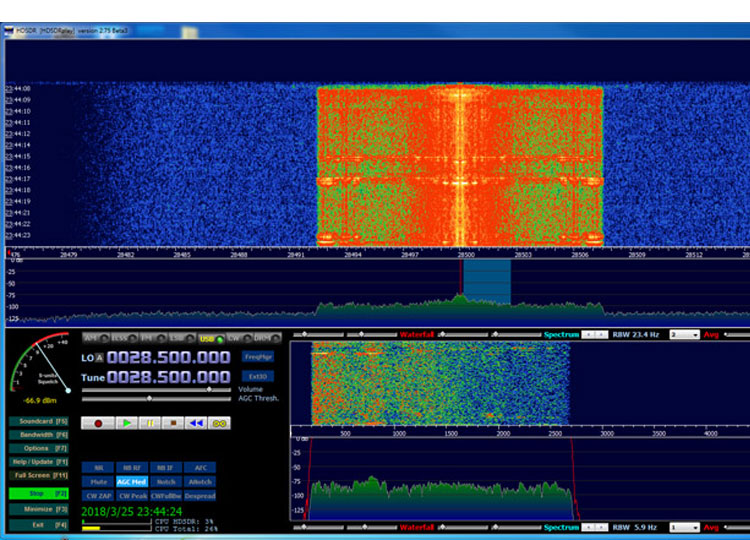Image resolution: width=750 pixels, height=540 pixels.
Task: Adjust the Volume slider
Action: tap(156, 390)
